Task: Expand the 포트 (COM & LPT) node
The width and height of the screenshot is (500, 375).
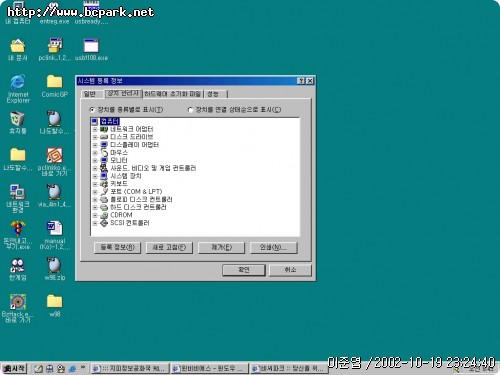Action: click(95, 192)
